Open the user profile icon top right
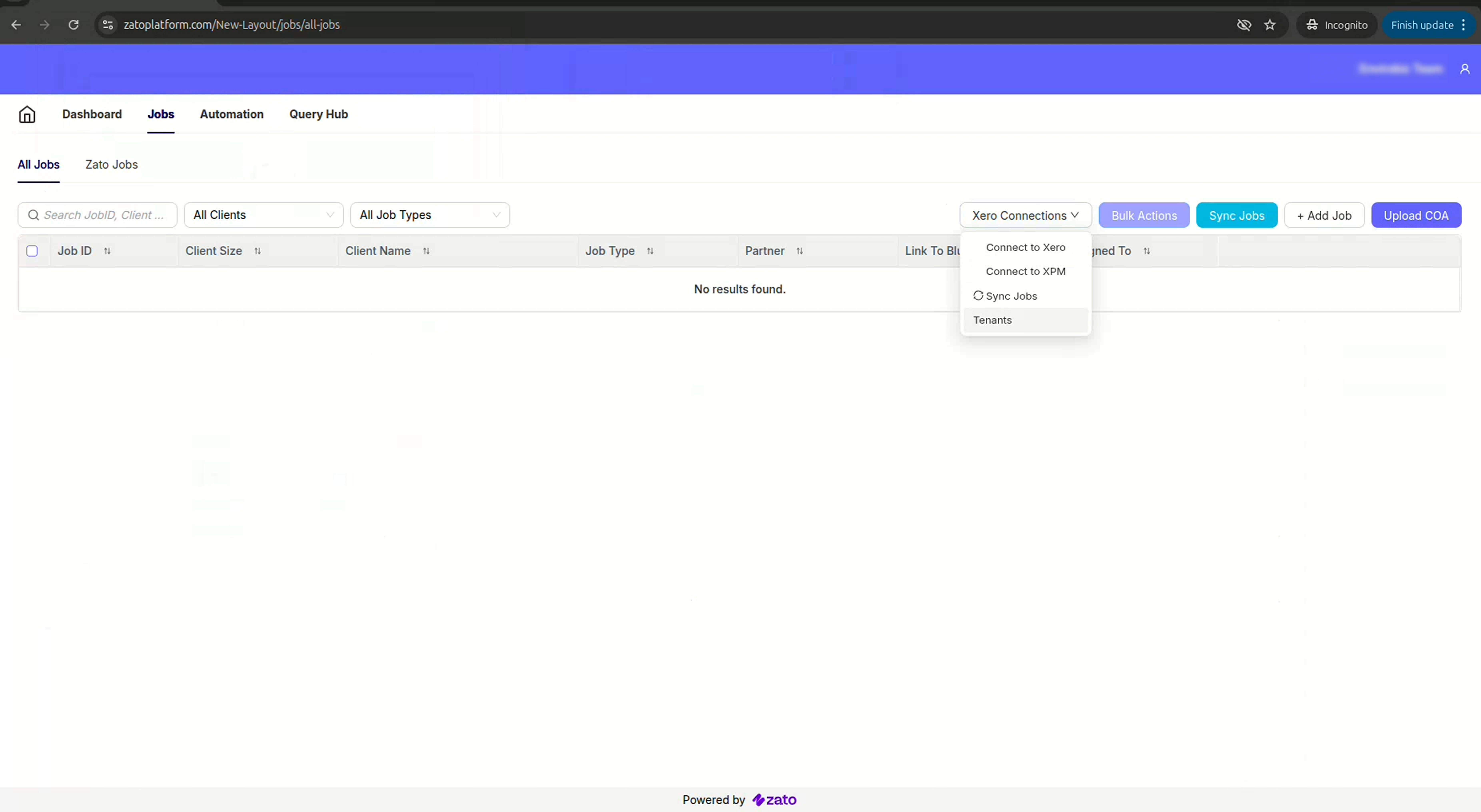The image size is (1481, 812). click(1465, 69)
